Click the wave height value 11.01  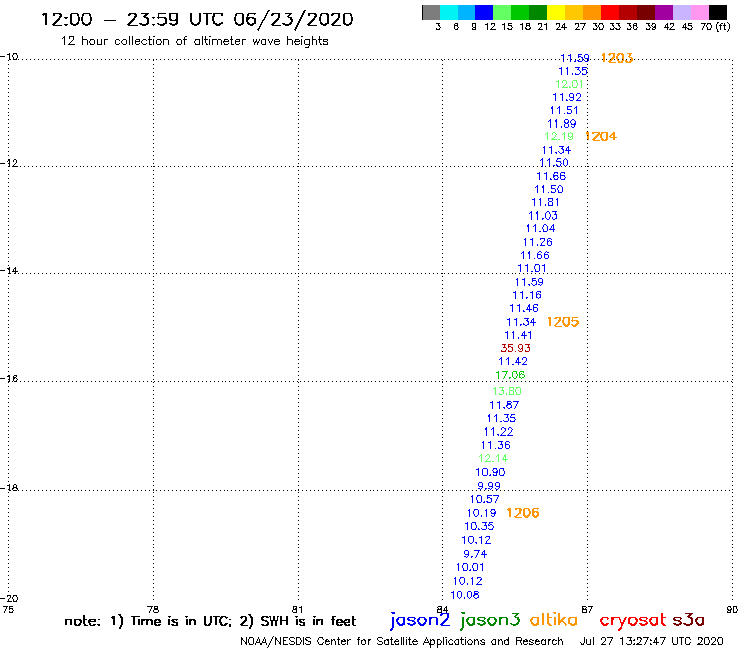pos(532,269)
